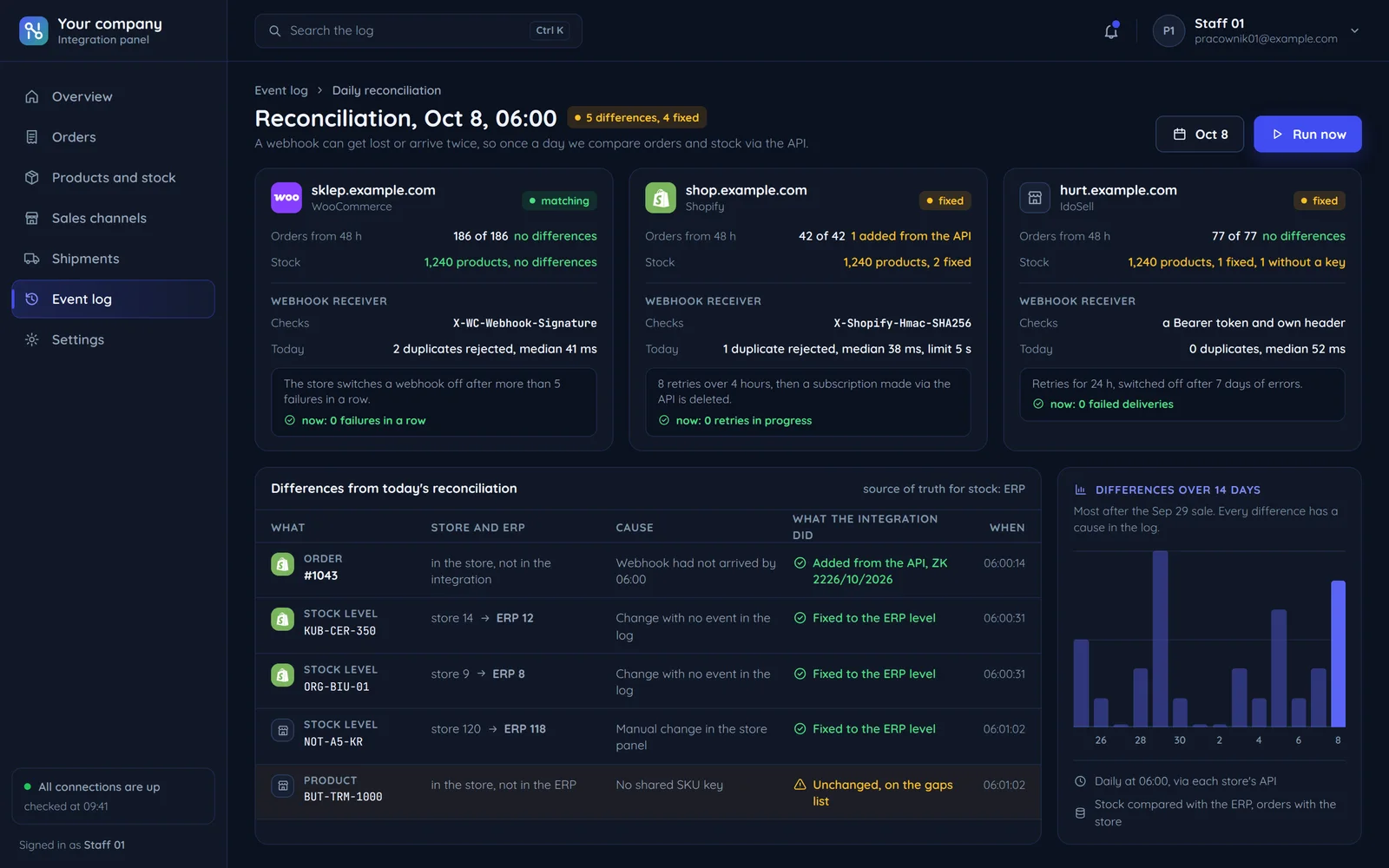
Task: Open Sales channels in the sidebar
Action: pos(113,218)
